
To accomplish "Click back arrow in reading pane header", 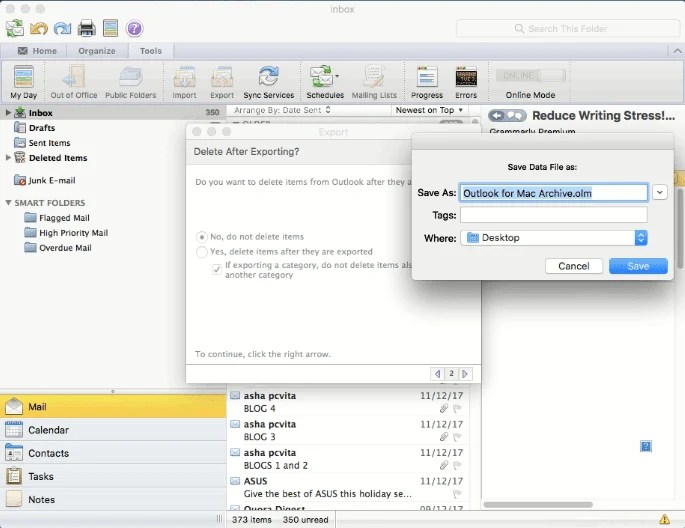I will [497, 116].
